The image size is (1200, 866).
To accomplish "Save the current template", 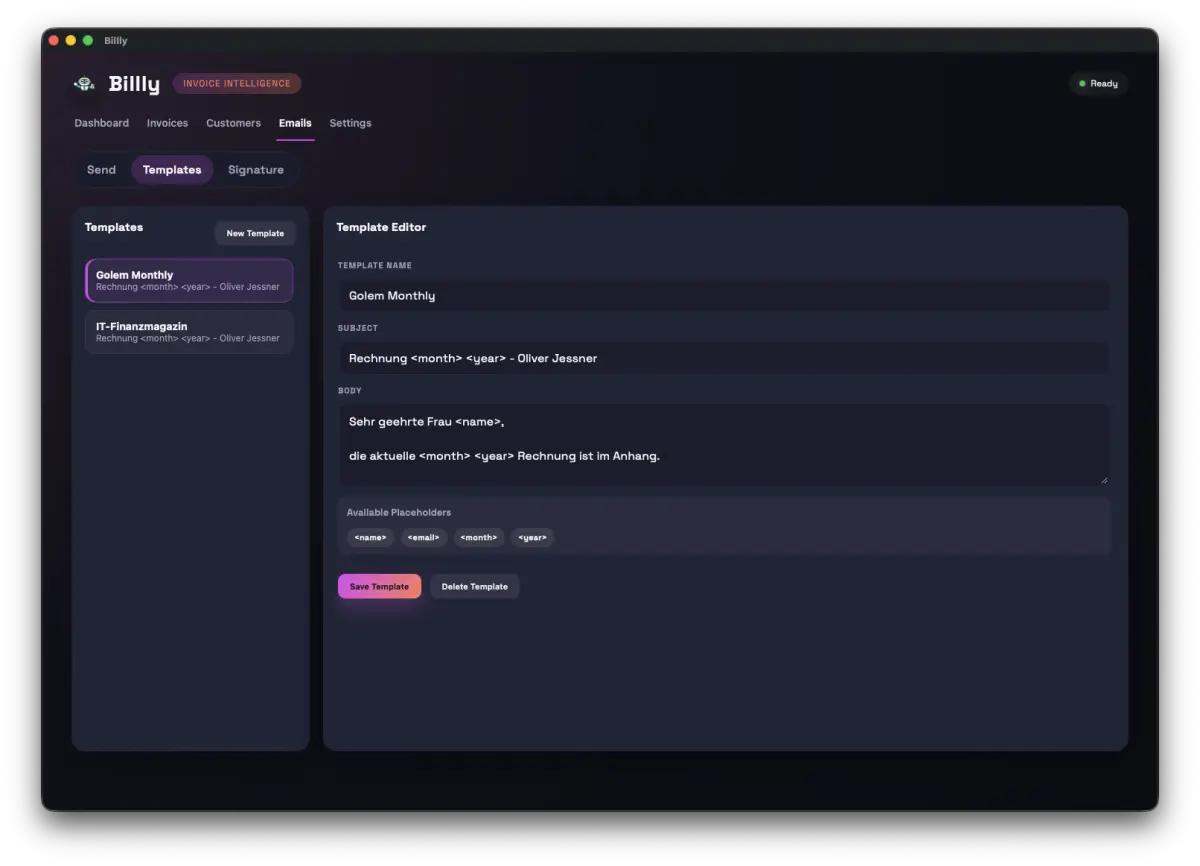I will pyautogui.click(x=379, y=586).
